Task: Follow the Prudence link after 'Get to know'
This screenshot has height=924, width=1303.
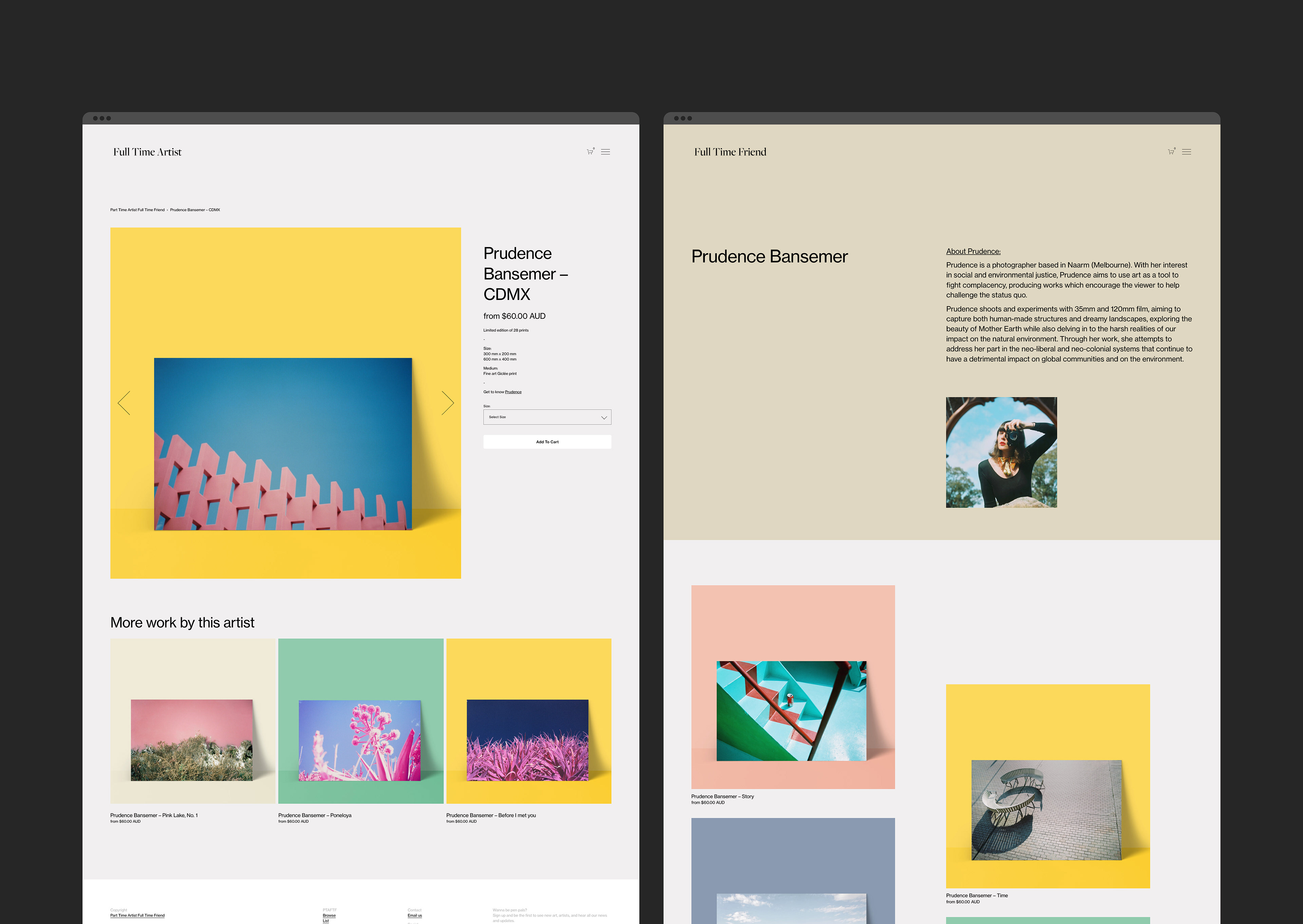Action: click(513, 392)
